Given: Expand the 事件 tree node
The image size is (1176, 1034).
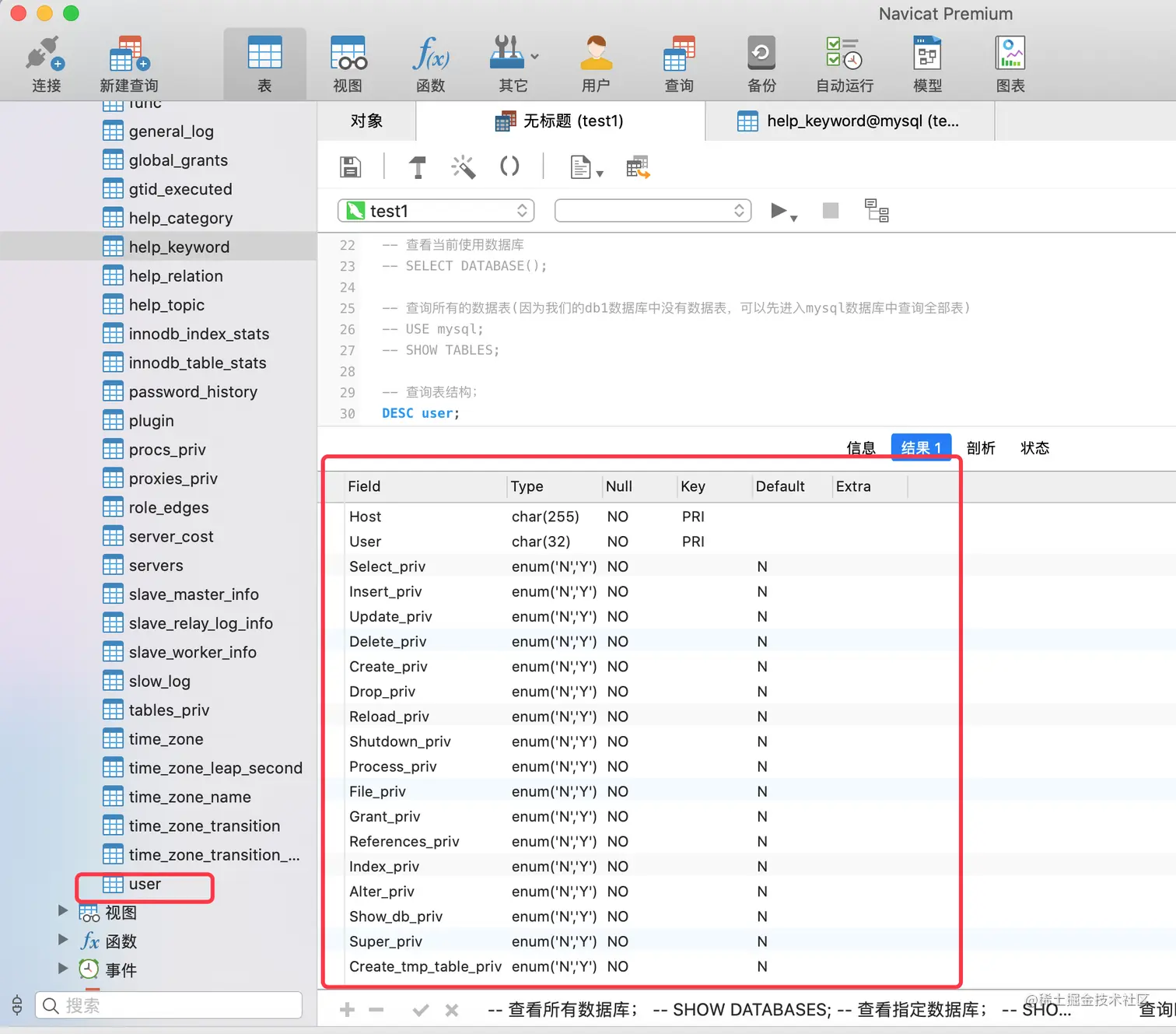Looking at the screenshot, I should coord(64,968).
